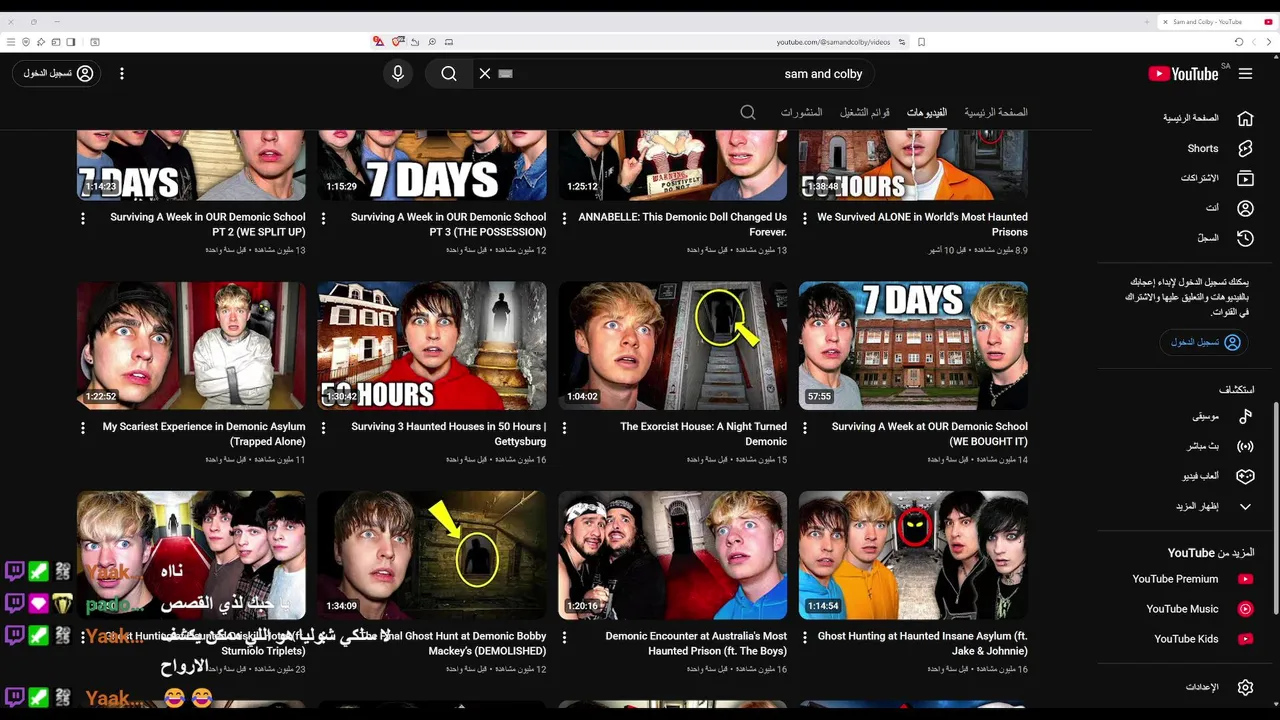The width and height of the screenshot is (1280, 720).
Task: Open title 'We Survived ALONE in World's Most Haunted Prisons'
Action: tap(922, 224)
